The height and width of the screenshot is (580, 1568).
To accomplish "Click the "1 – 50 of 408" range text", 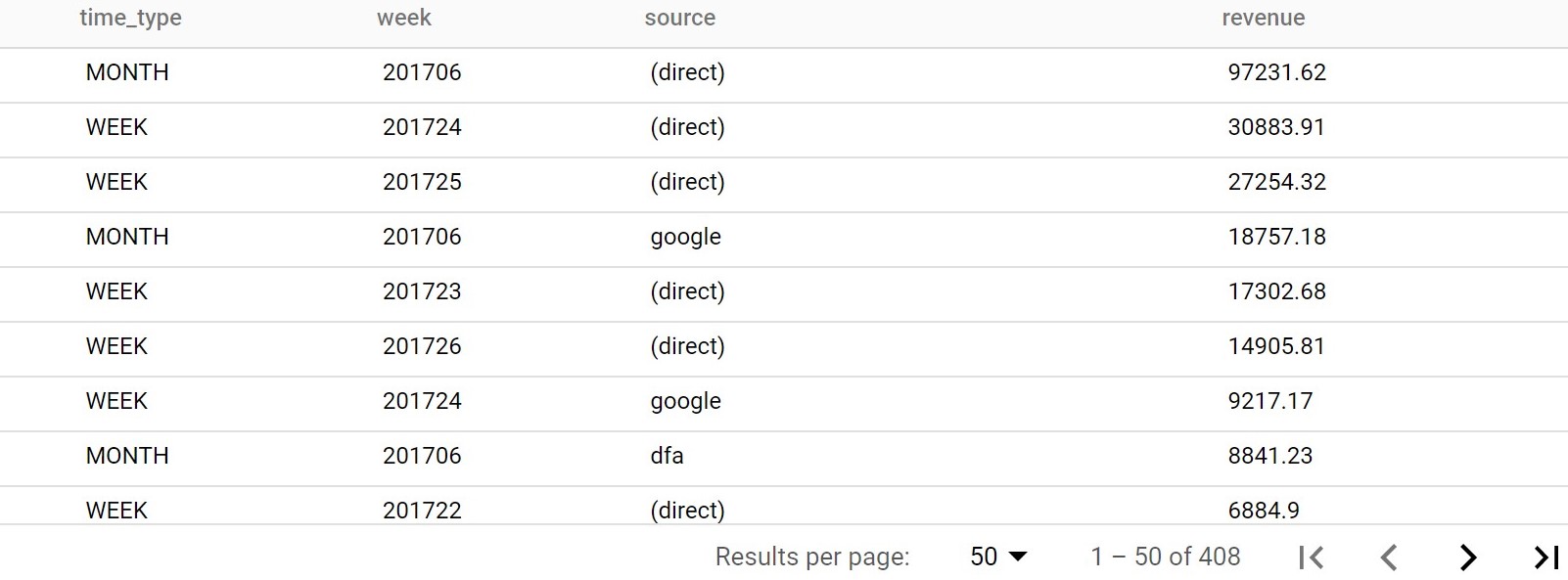I will tap(1166, 557).
